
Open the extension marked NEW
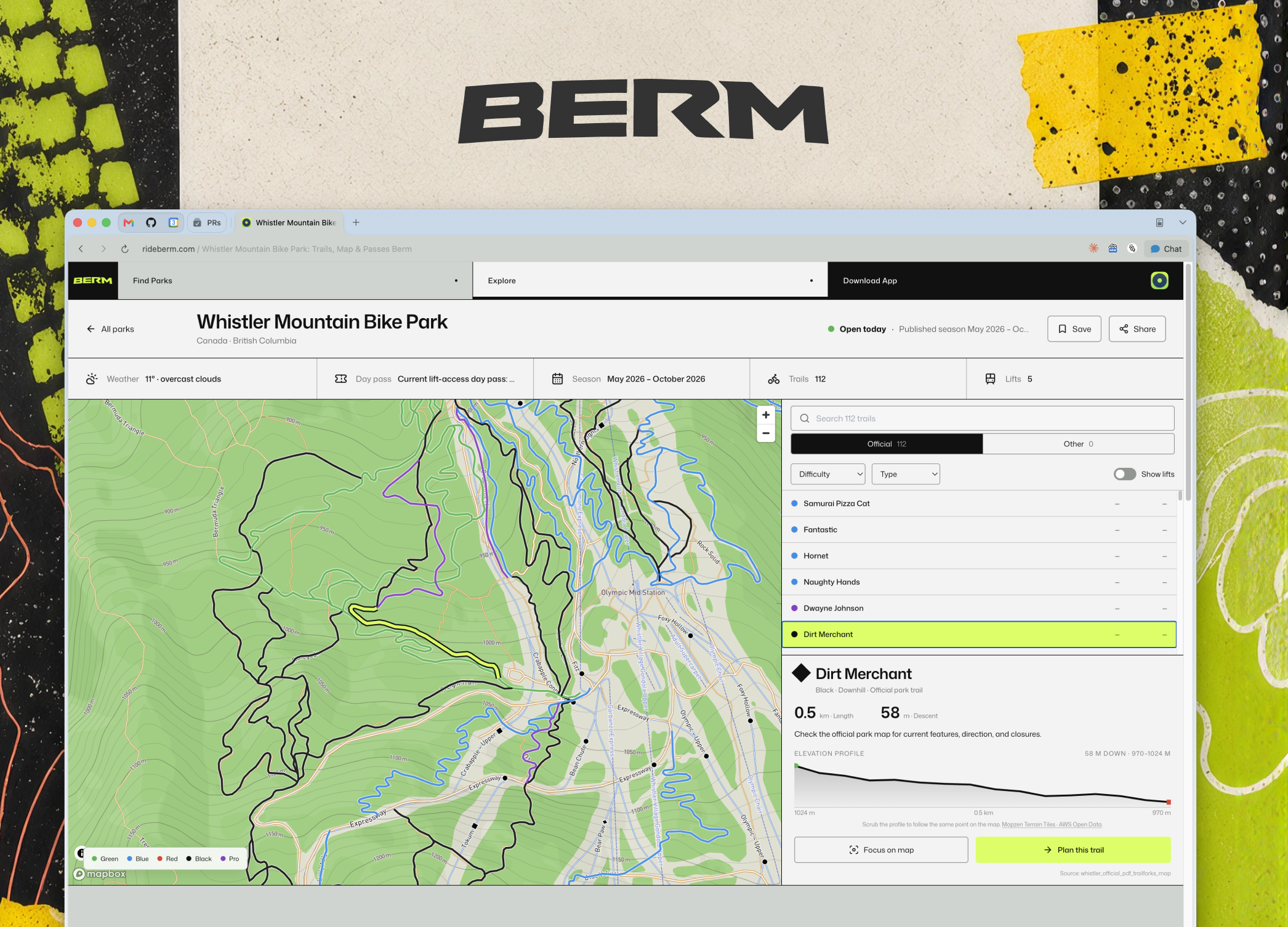click(1113, 248)
